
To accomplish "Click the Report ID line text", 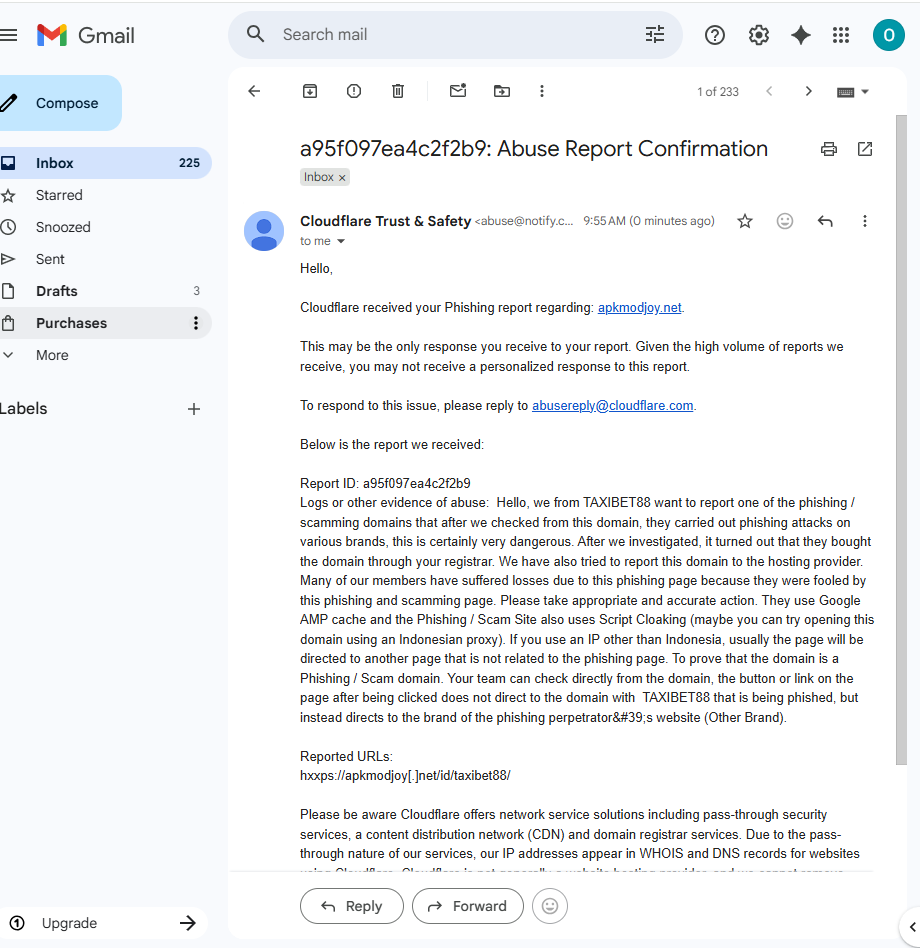I will coord(385,483).
